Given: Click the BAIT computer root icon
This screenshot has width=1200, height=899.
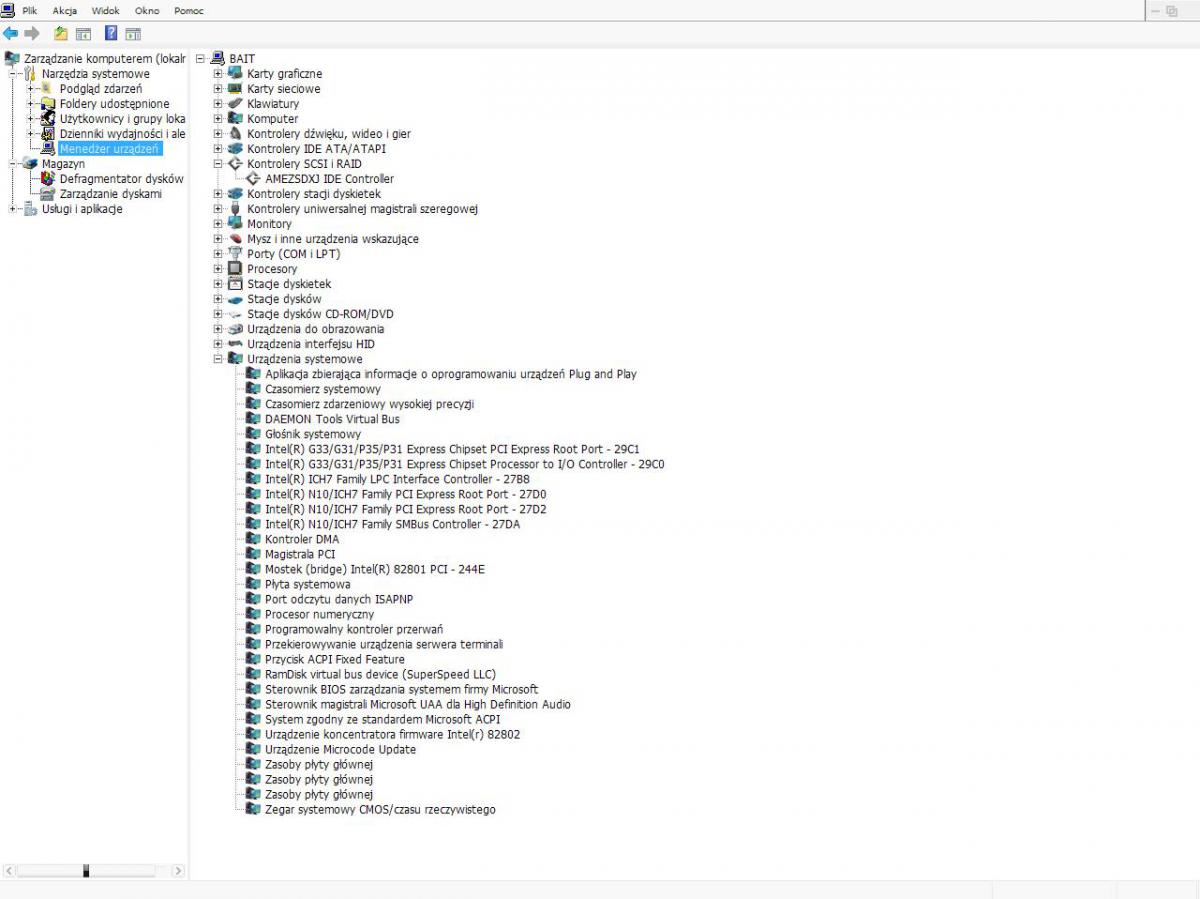Looking at the screenshot, I should (x=217, y=58).
